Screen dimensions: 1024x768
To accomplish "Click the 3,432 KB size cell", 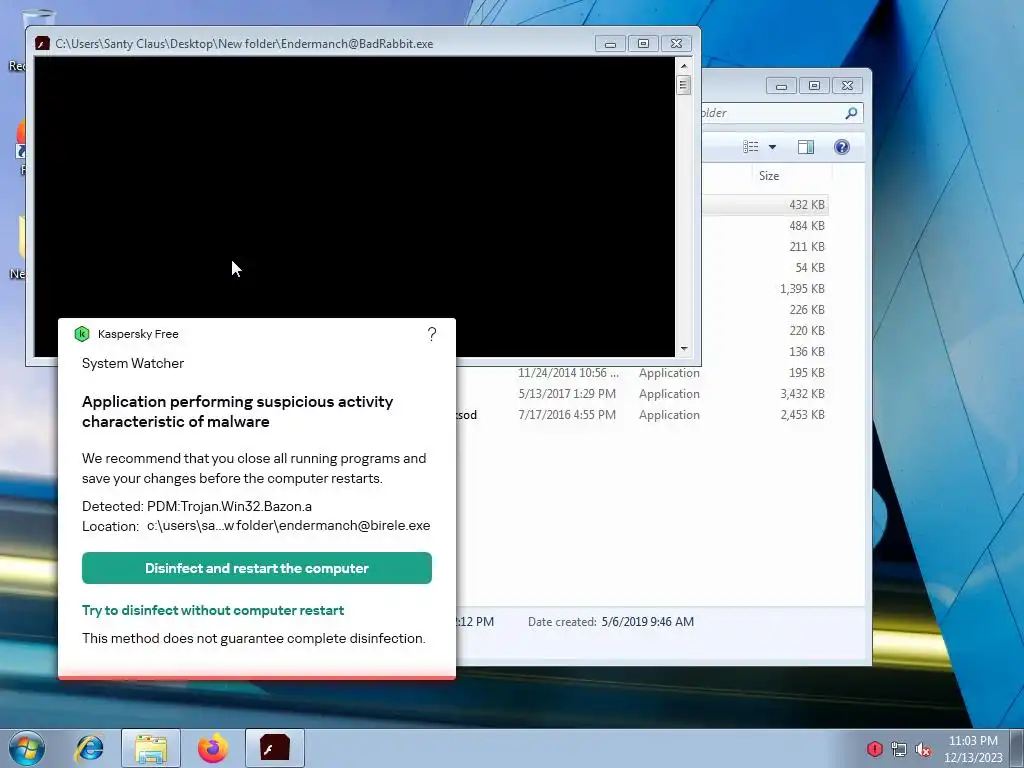I will 802,394.
